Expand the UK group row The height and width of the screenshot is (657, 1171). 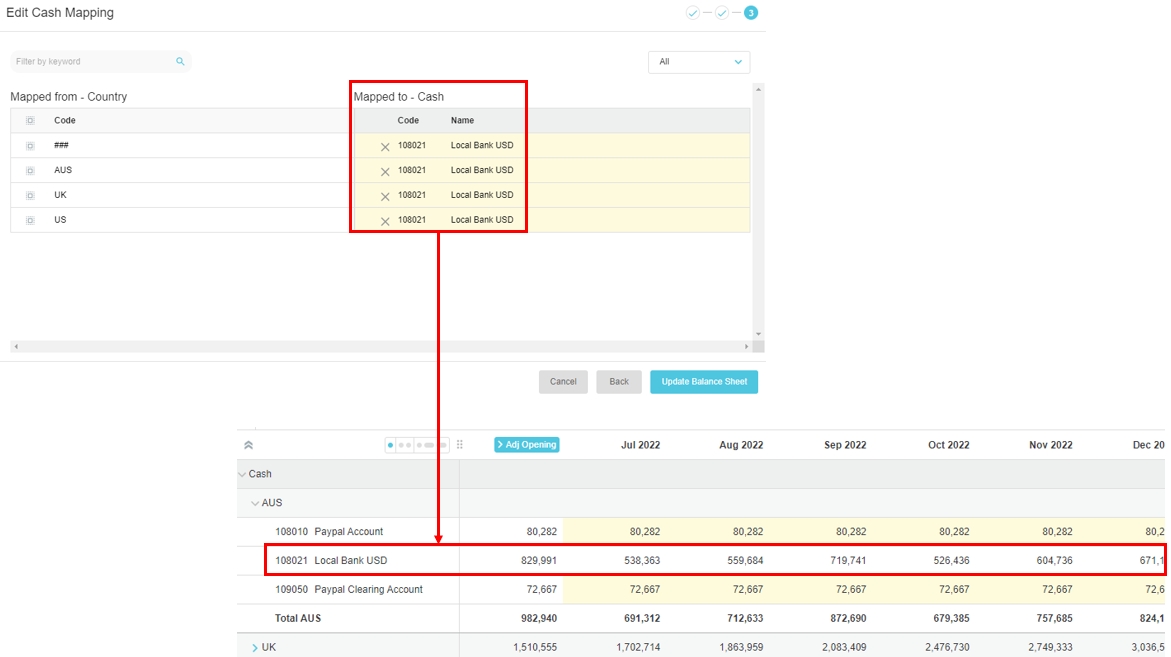coord(255,648)
